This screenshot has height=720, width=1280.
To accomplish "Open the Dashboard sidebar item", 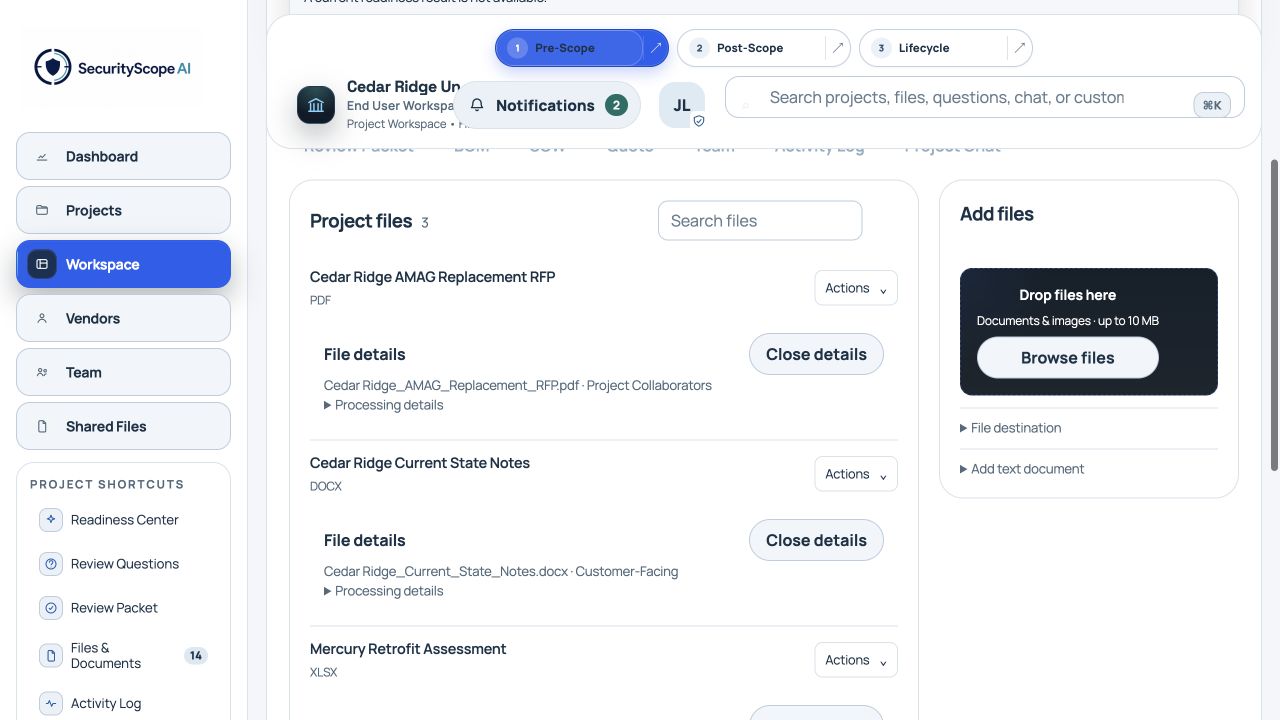I will click(123, 157).
